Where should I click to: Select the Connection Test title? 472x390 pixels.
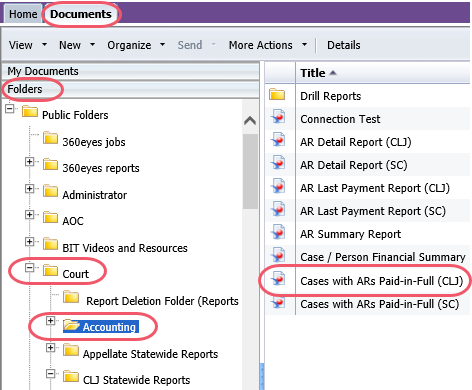(340, 119)
